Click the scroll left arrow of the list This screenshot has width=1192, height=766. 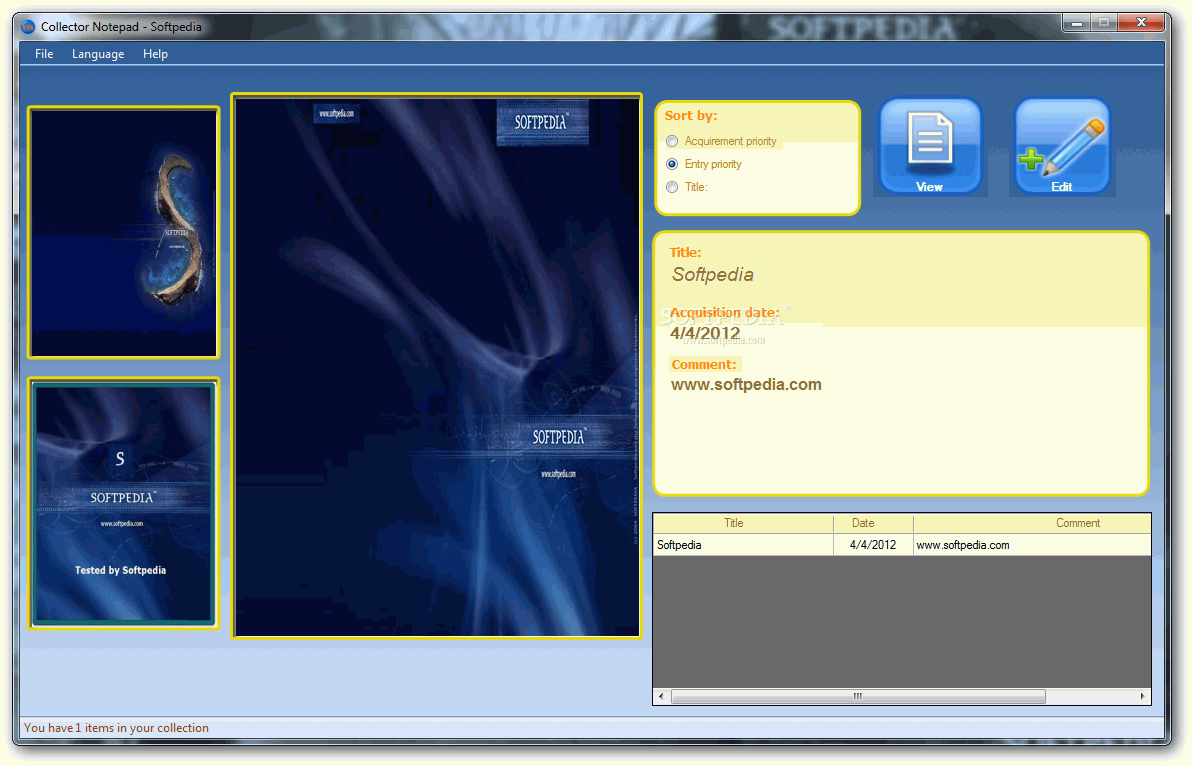tap(661, 696)
